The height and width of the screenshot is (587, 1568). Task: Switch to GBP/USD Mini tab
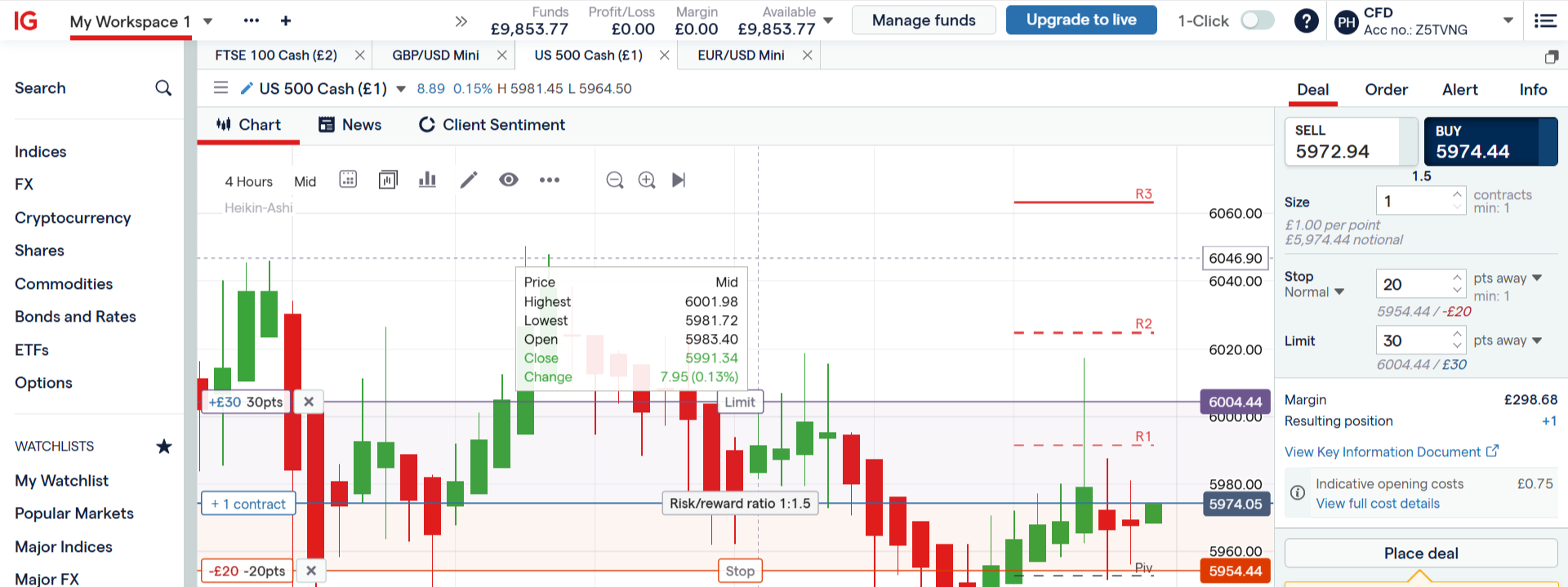435,55
